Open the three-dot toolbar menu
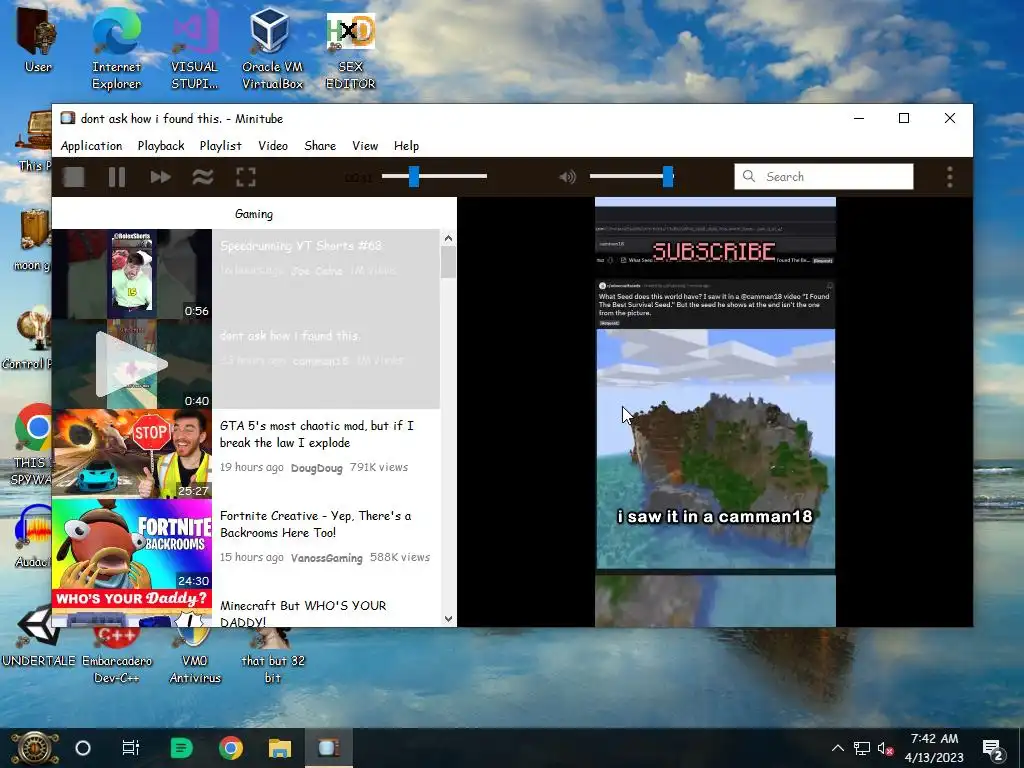The width and height of the screenshot is (1024, 768). click(x=950, y=177)
